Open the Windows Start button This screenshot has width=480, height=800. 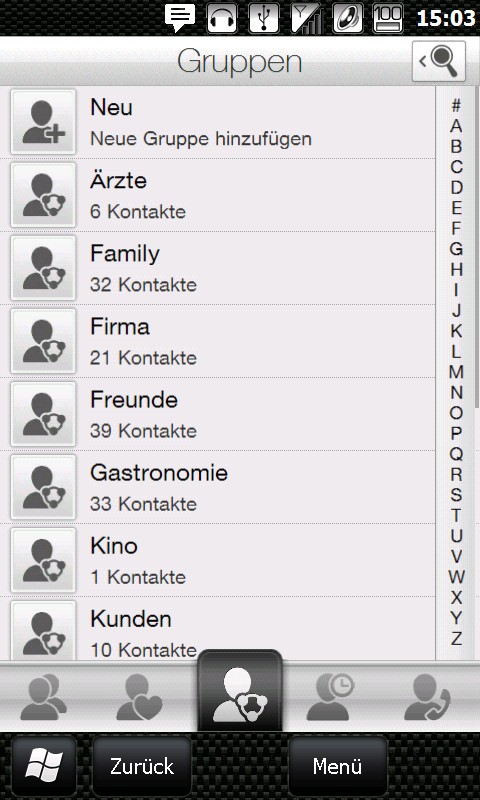pos(44,766)
